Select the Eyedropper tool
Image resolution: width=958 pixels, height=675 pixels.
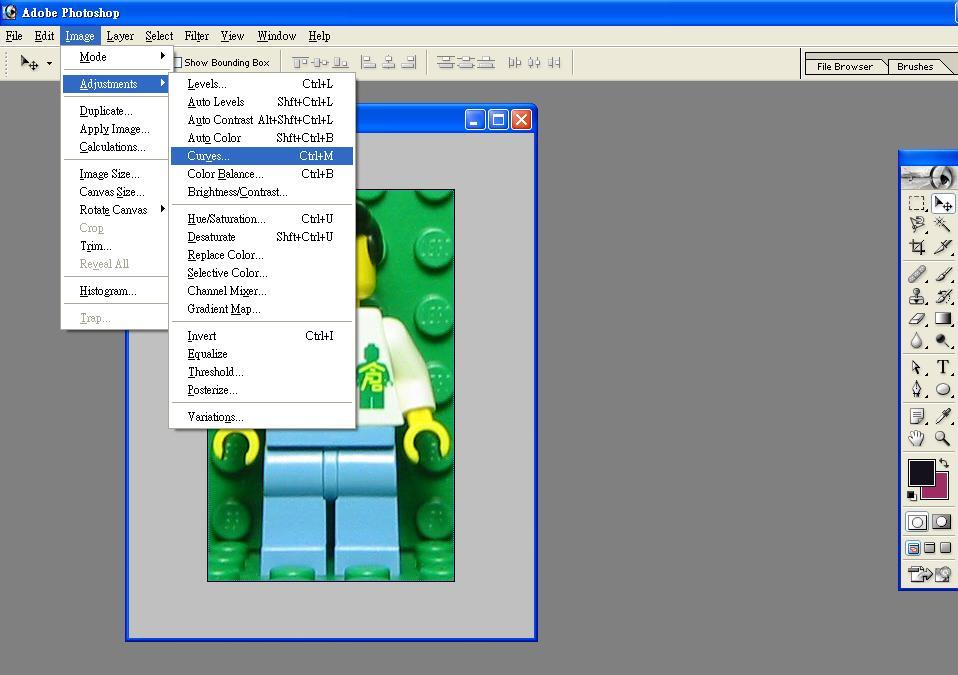(943, 416)
